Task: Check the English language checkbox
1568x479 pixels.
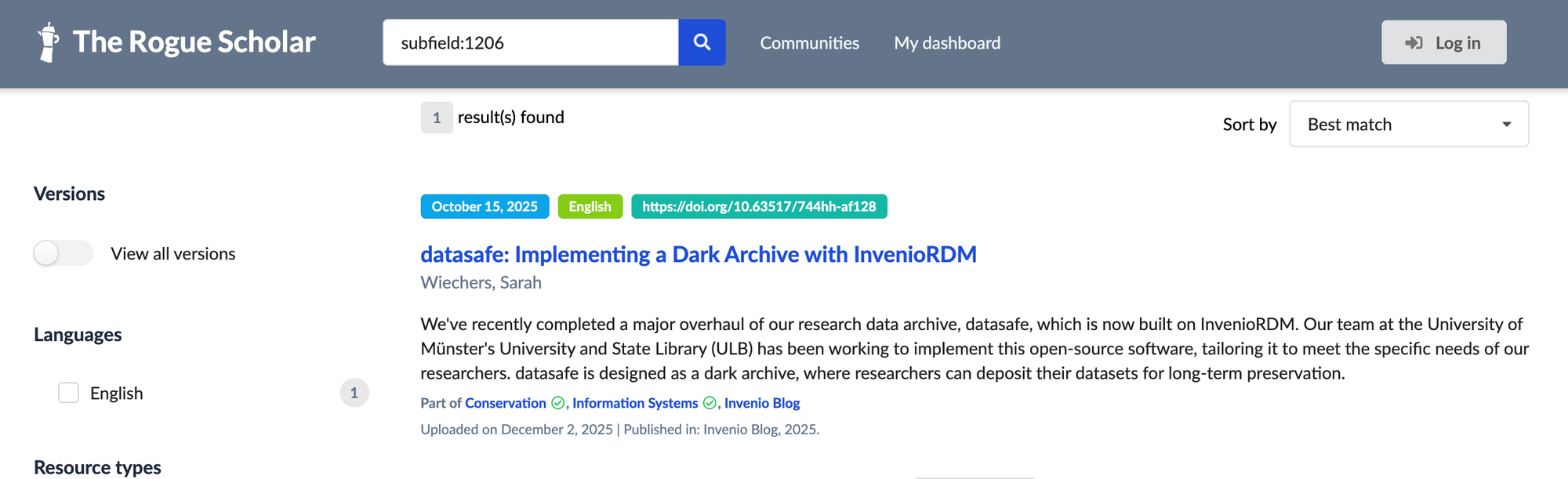Action: [69, 393]
